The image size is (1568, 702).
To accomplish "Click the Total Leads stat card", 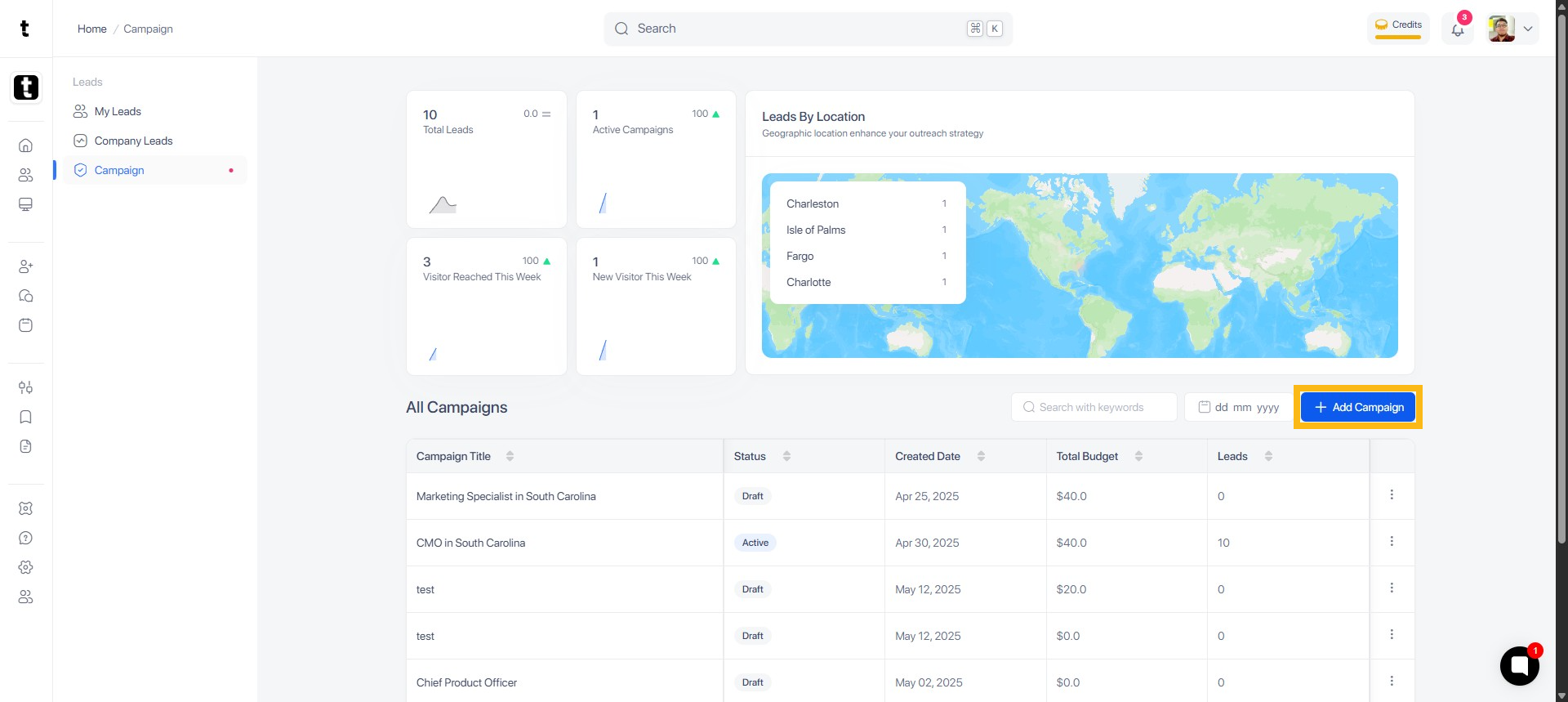I will tap(487, 159).
